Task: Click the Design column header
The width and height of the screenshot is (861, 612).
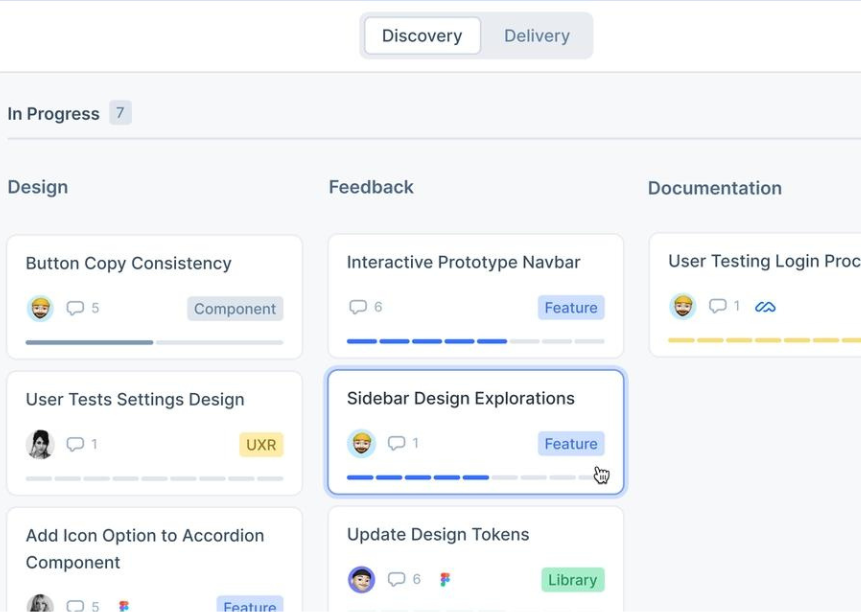Action: click(x=38, y=187)
